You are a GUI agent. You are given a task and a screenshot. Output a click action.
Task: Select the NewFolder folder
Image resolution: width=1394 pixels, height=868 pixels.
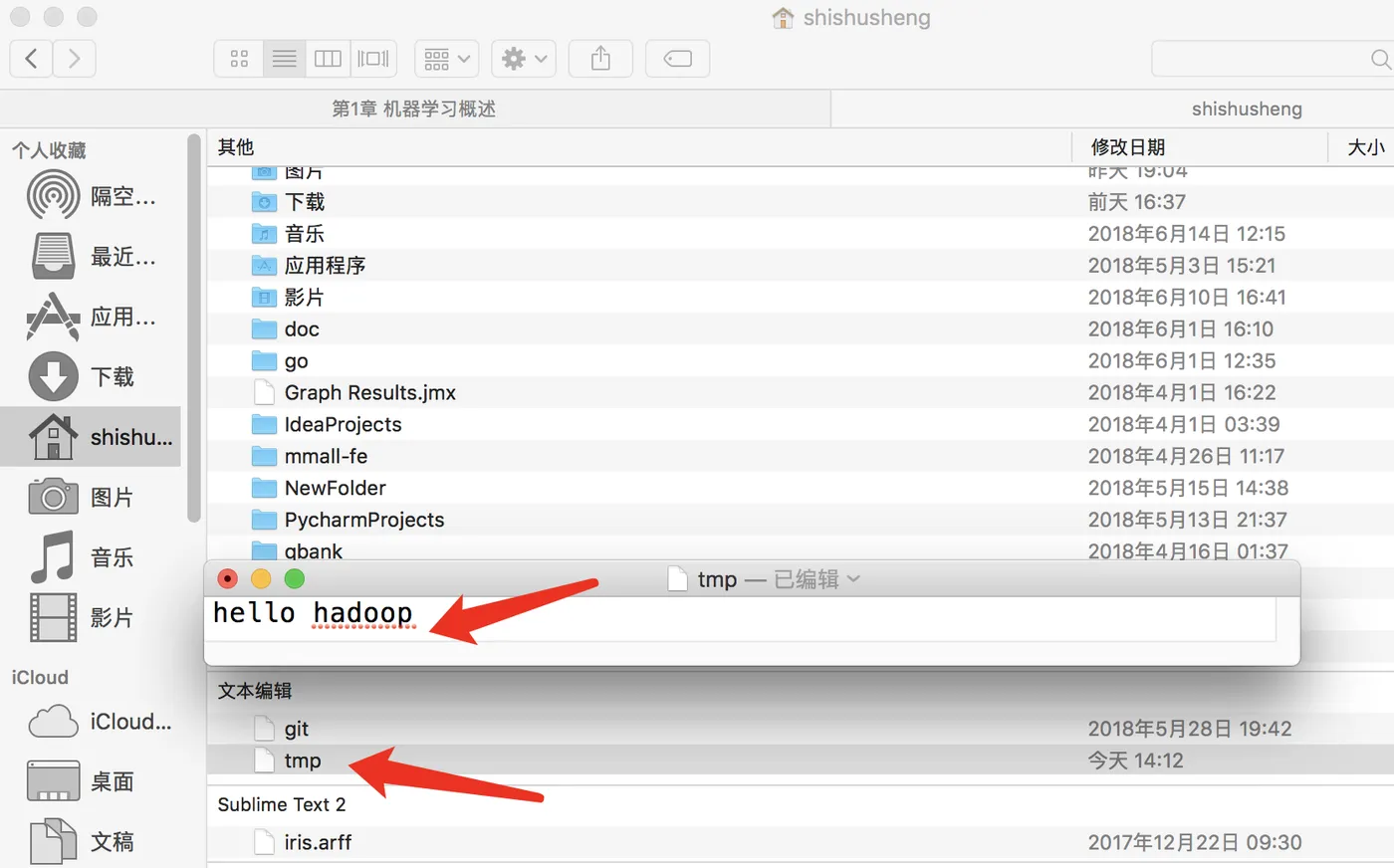click(801, 489)
